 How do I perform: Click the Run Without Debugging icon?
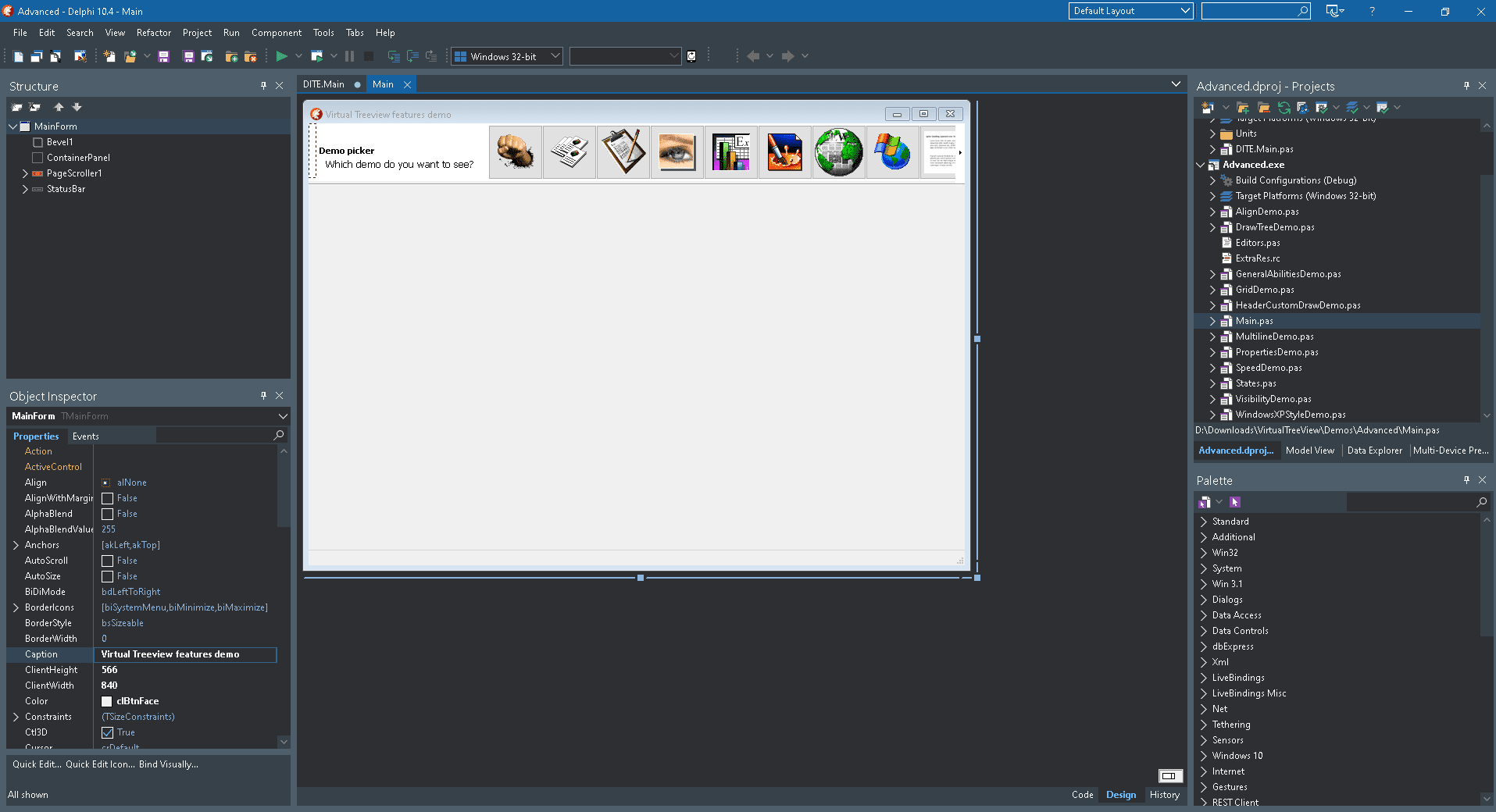point(316,56)
